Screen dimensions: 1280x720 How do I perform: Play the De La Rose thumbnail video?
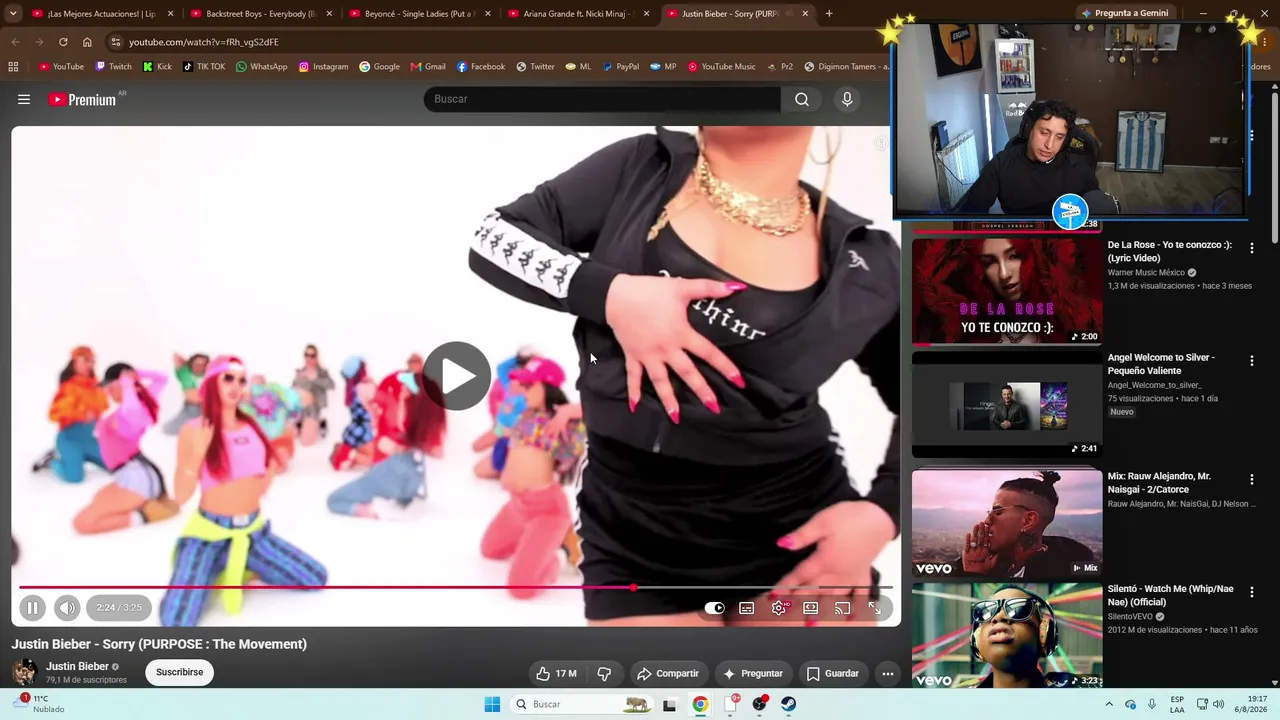(x=1007, y=291)
